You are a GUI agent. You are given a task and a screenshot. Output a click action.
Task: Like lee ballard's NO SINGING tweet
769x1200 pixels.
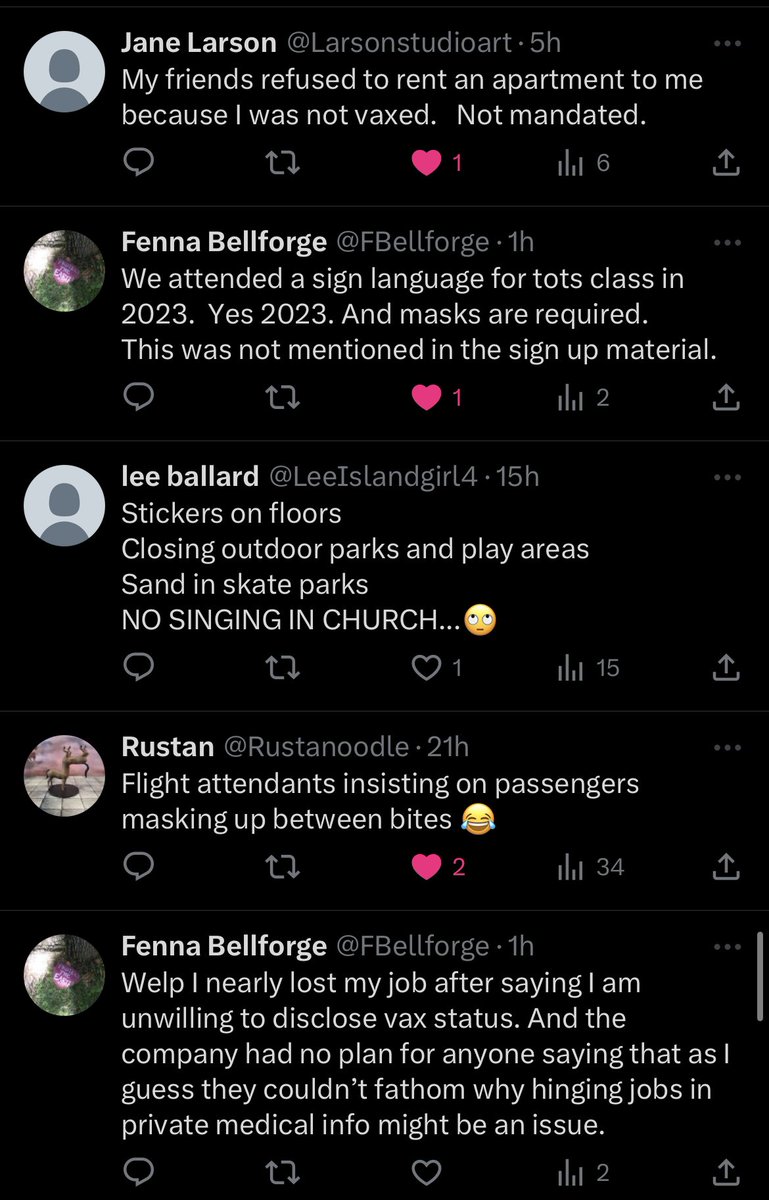pyautogui.click(x=427, y=667)
